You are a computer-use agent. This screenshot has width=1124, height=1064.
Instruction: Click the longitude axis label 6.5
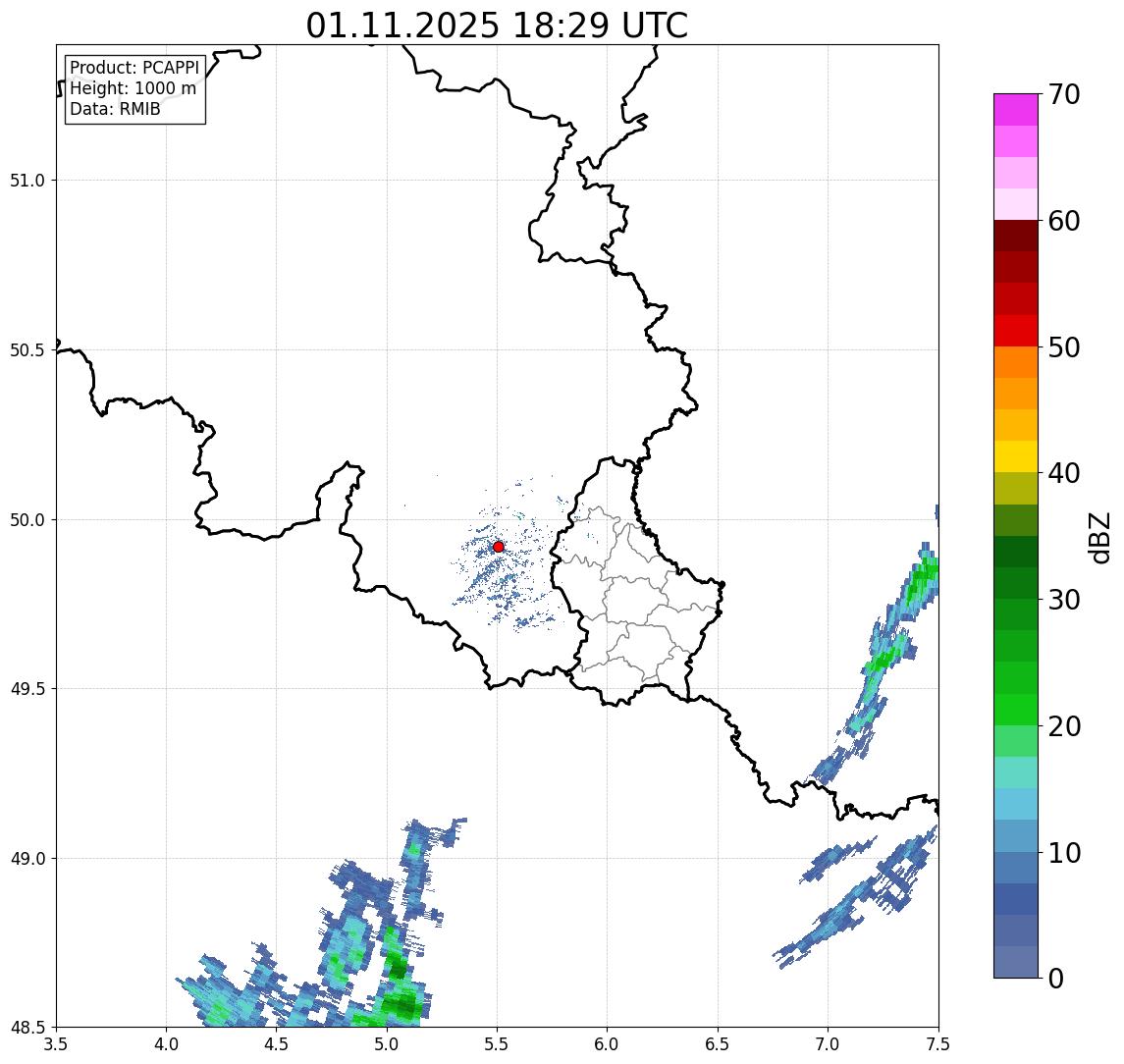coord(719,1044)
